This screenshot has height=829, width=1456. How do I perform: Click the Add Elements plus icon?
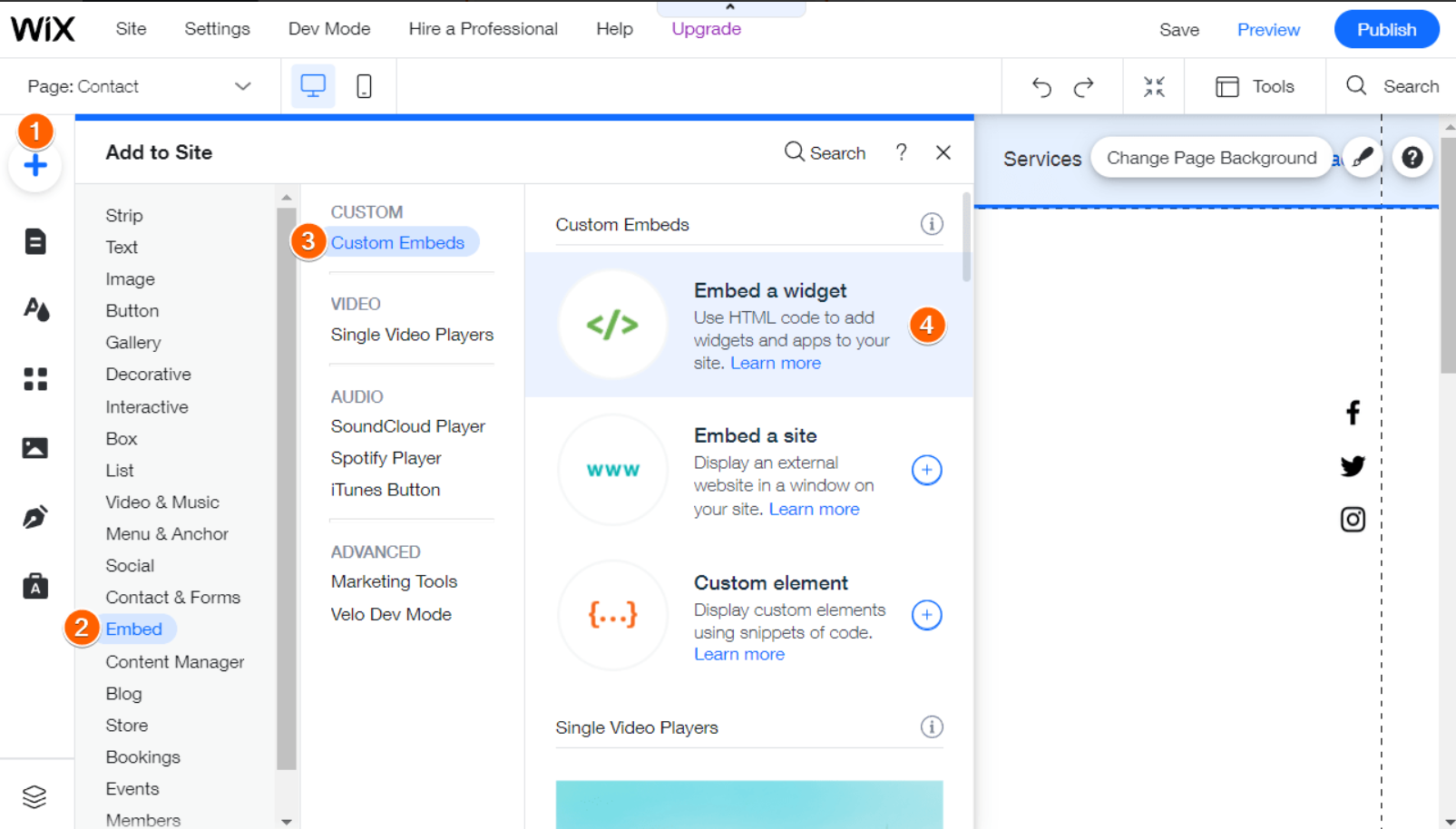[x=35, y=166]
